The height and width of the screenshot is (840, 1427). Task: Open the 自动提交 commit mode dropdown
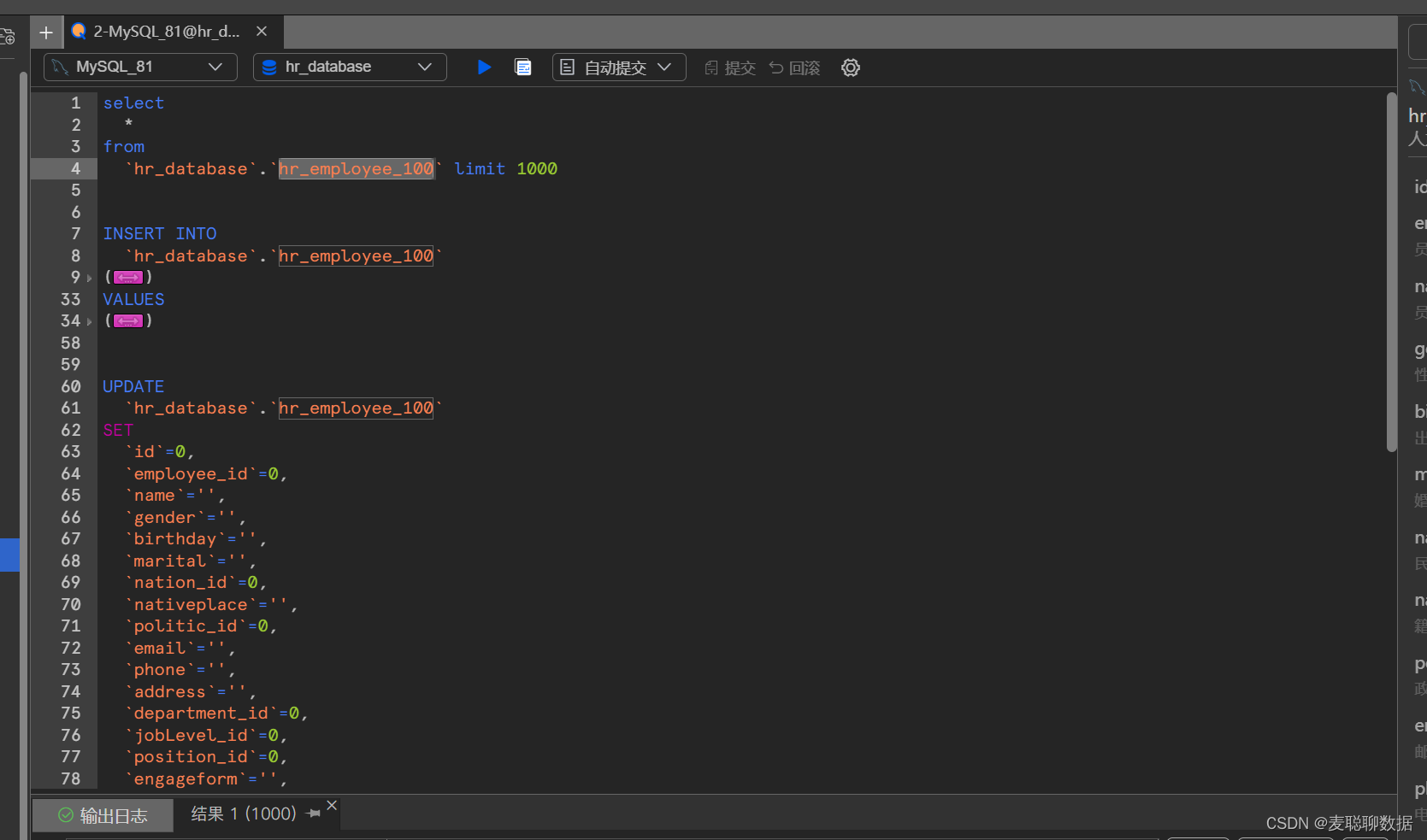[619, 67]
